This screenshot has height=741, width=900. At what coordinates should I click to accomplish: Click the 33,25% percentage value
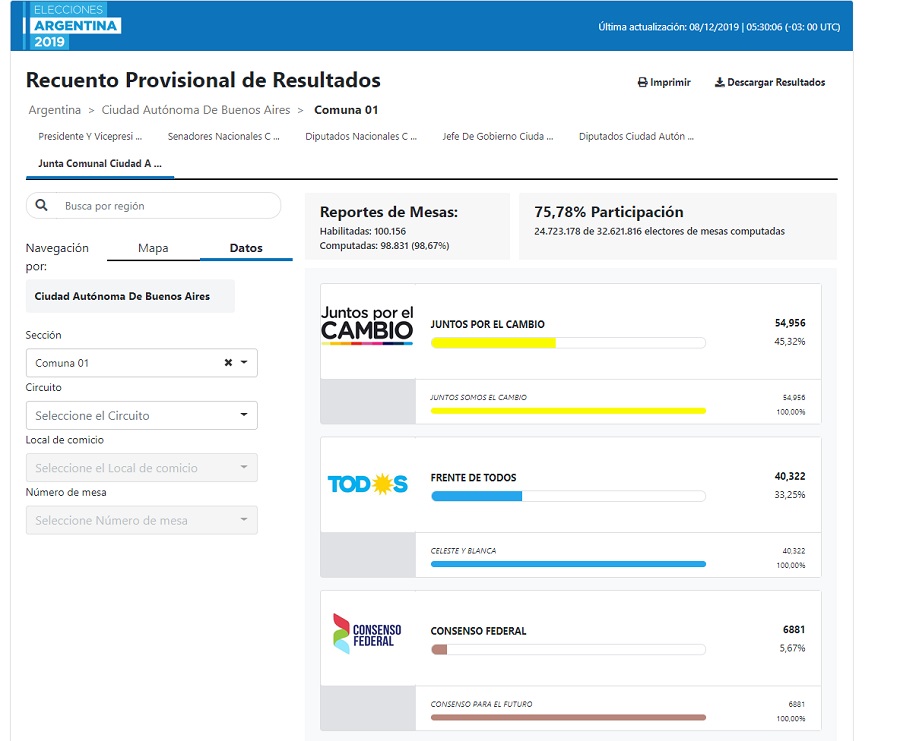click(x=790, y=495)
